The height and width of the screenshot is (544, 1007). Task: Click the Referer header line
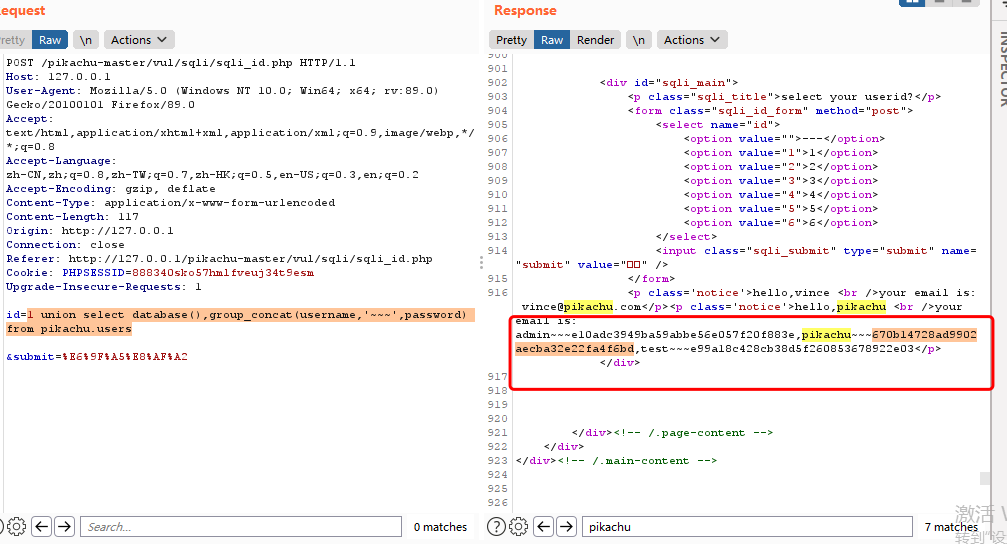219,259
